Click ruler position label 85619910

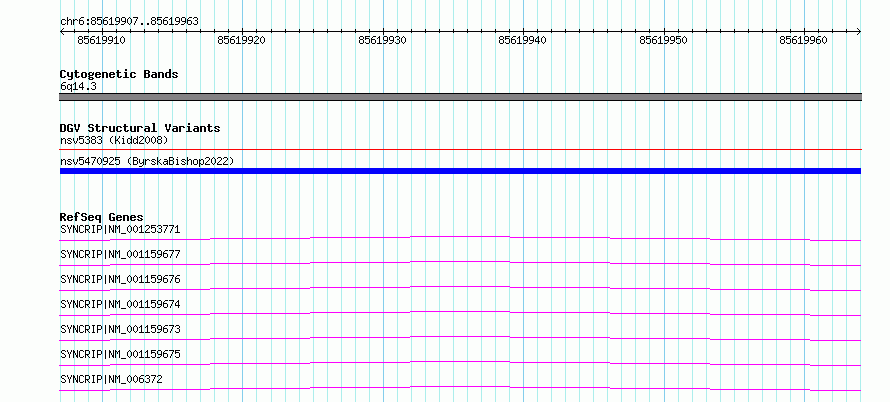pos(102,40)
